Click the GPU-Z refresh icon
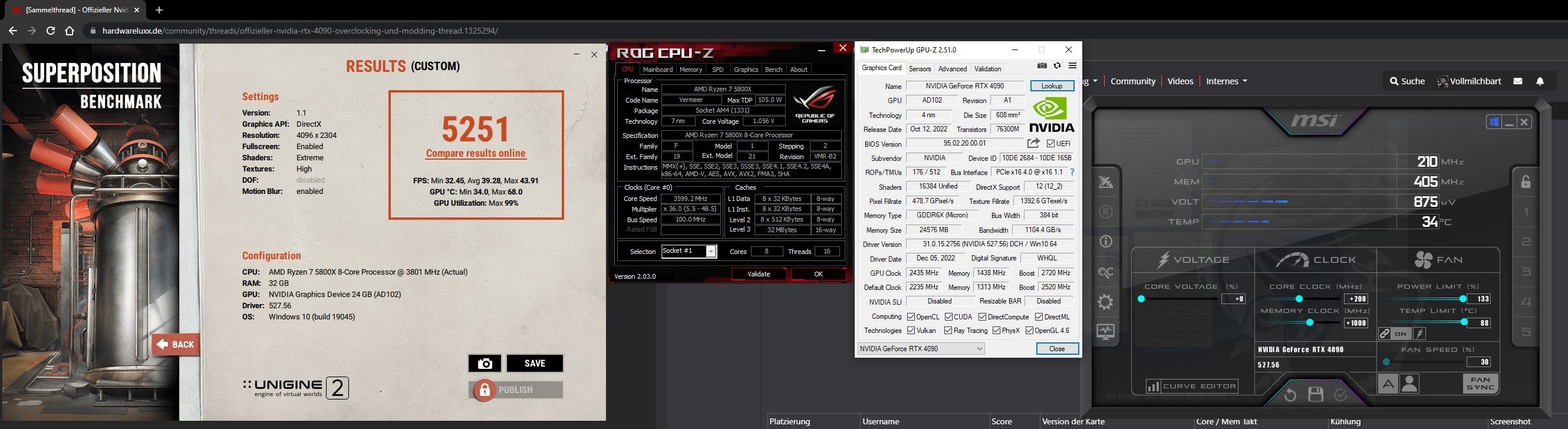 click(x=1058, y=66)
